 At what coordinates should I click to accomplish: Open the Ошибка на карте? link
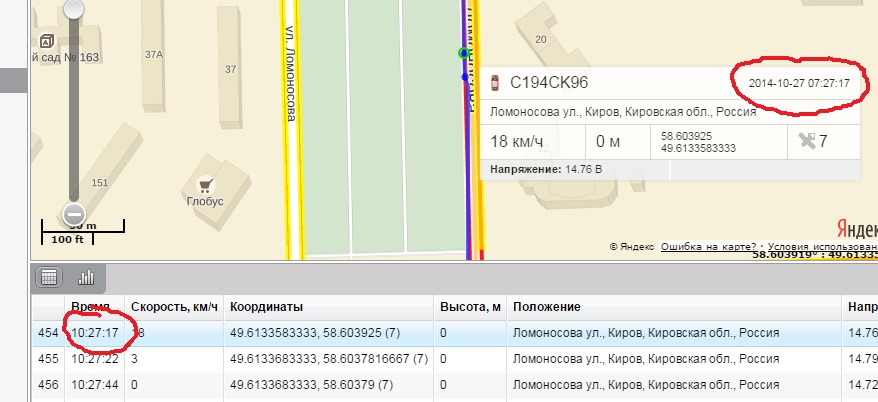[x=708, y=246]
